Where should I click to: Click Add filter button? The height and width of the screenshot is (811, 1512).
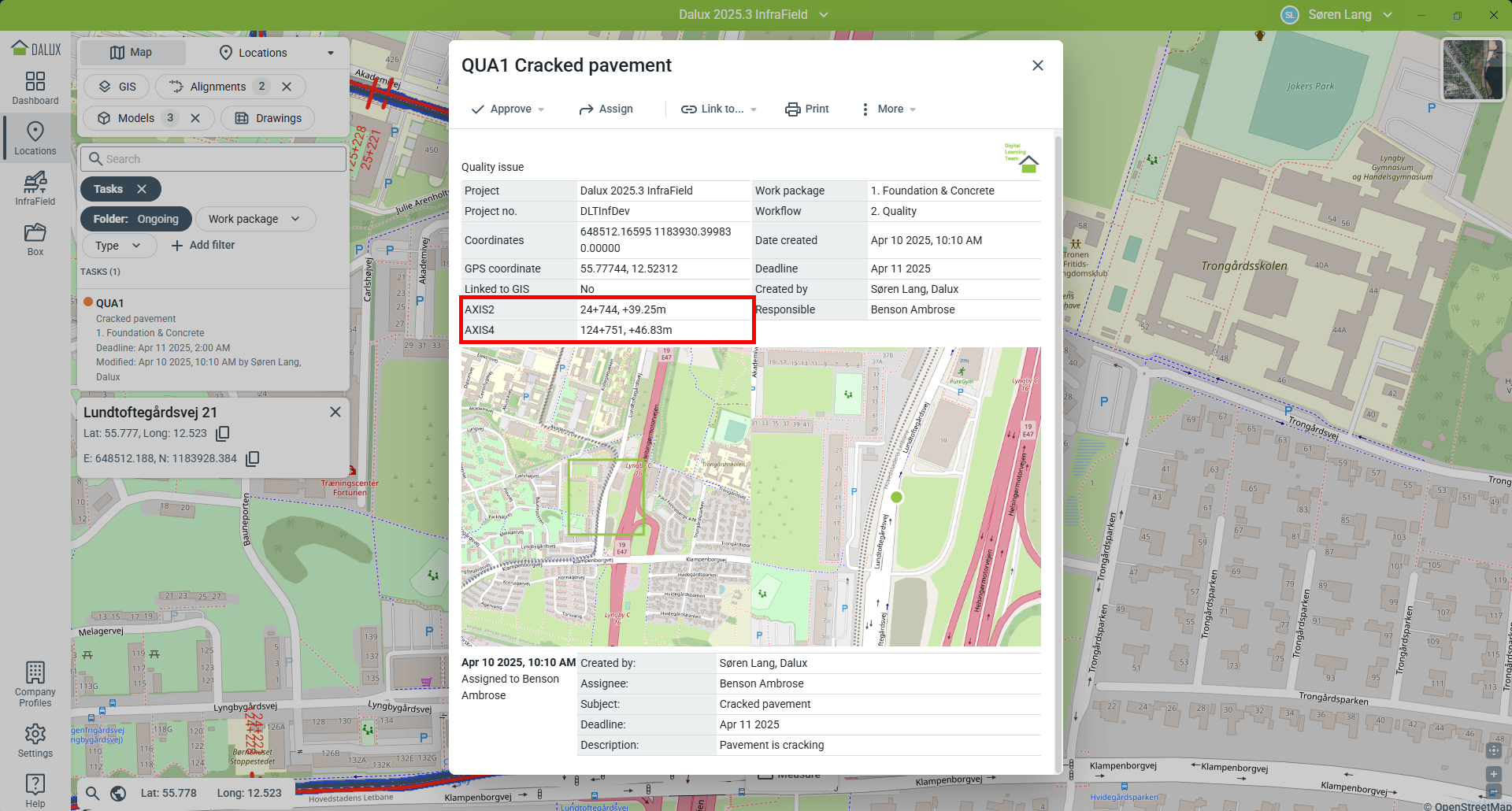point(203,246)
